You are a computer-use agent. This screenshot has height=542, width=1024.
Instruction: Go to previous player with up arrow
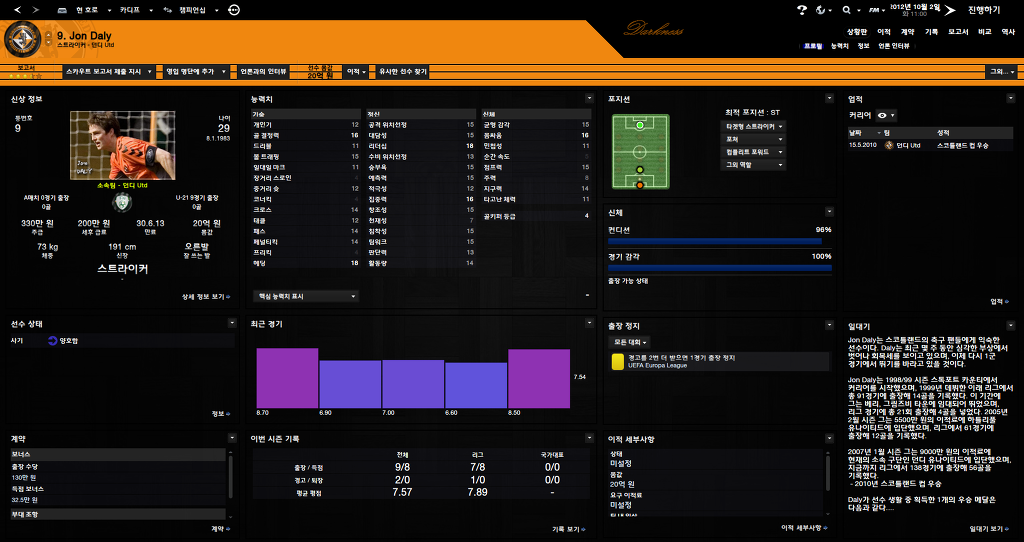tap(48, 33)
